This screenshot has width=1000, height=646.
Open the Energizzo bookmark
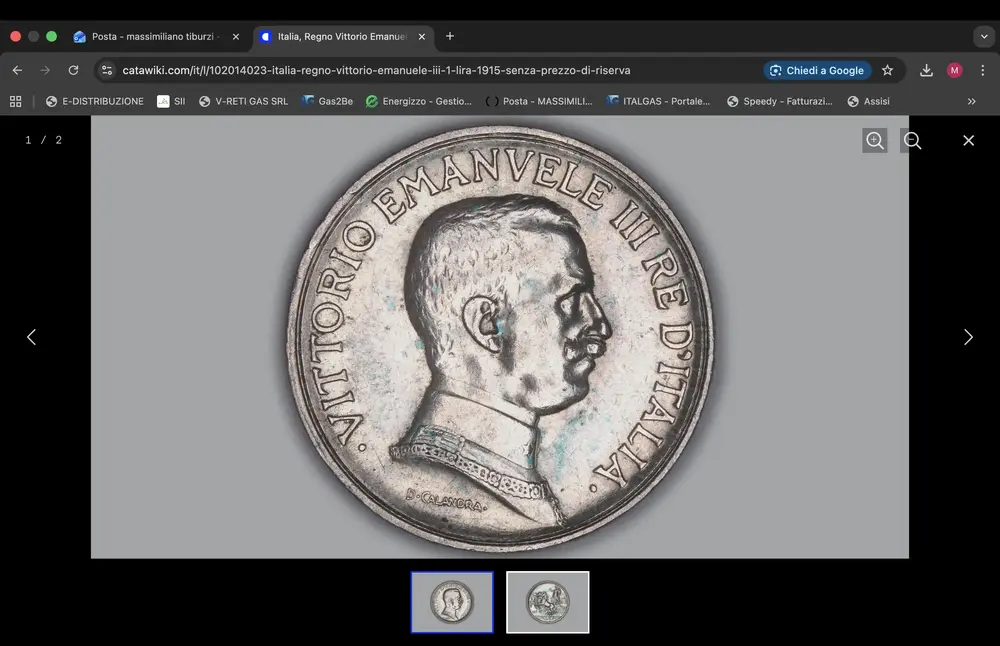coord(418,101)
